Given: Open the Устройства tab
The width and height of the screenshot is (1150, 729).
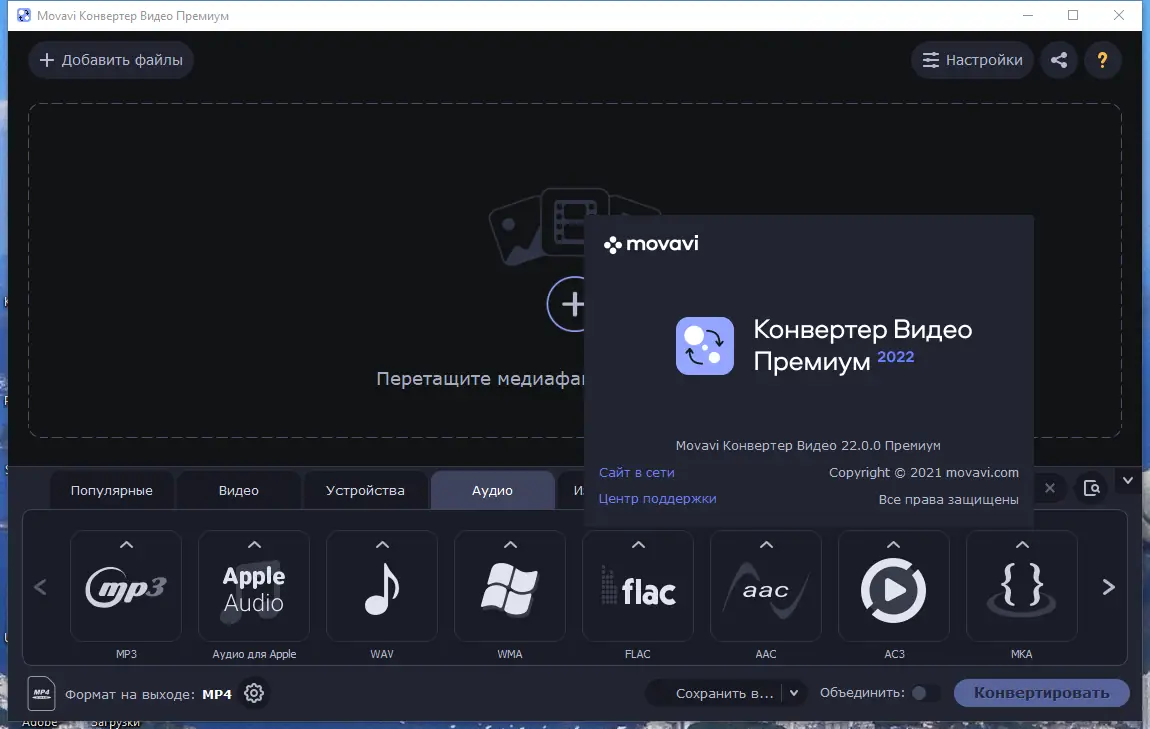Looking at the screenshot, I should 365,490.
